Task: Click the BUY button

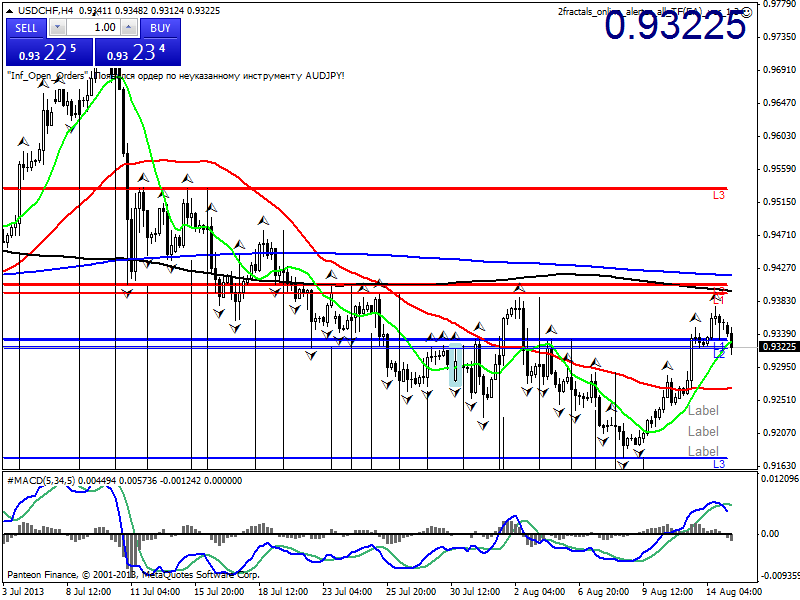Action: click(x=160, y=28)
